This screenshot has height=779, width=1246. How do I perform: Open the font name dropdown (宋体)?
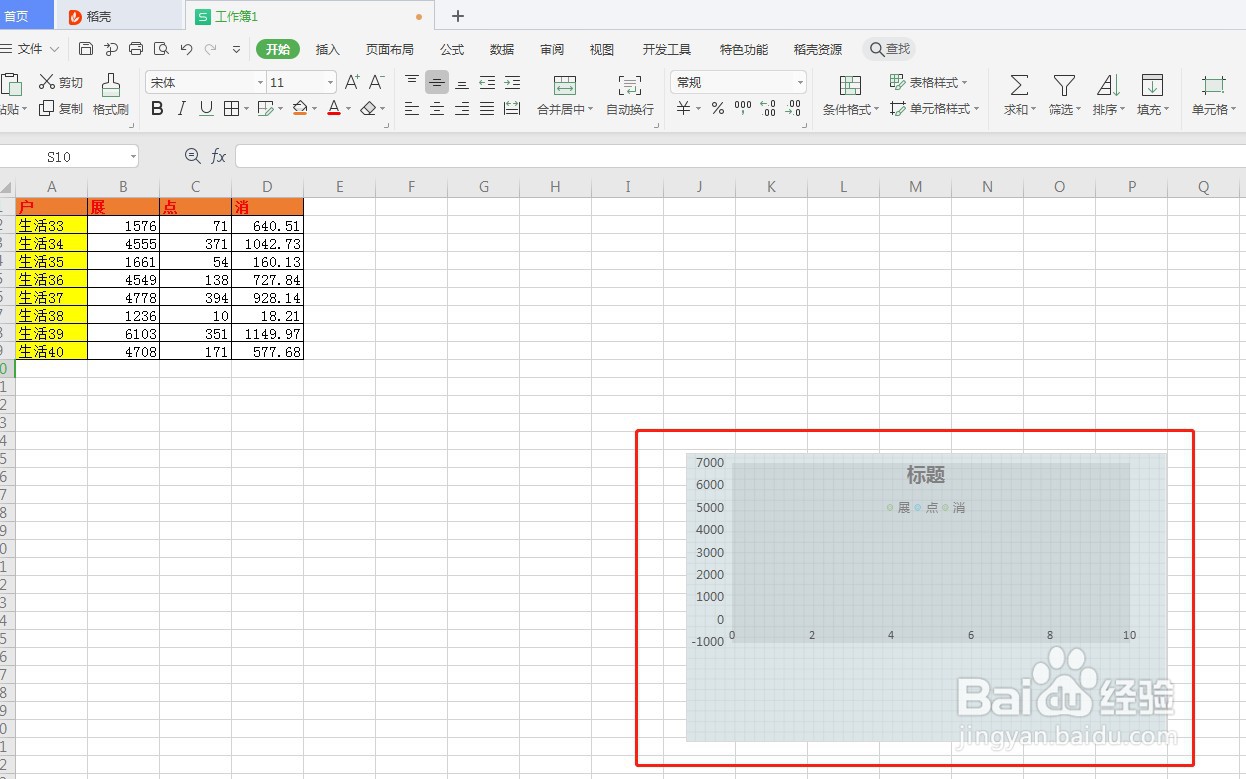260,83
